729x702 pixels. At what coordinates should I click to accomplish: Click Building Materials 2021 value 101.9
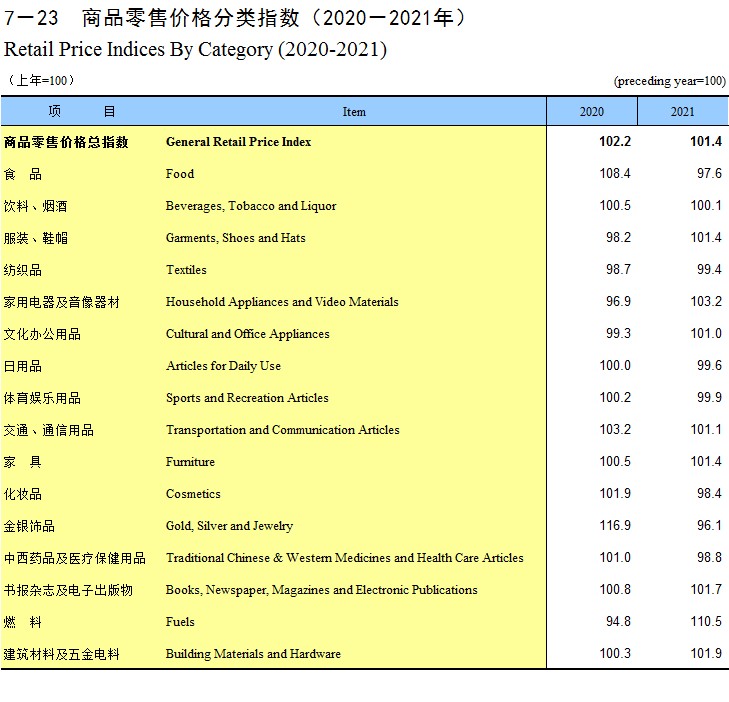(x=706, y=654)
